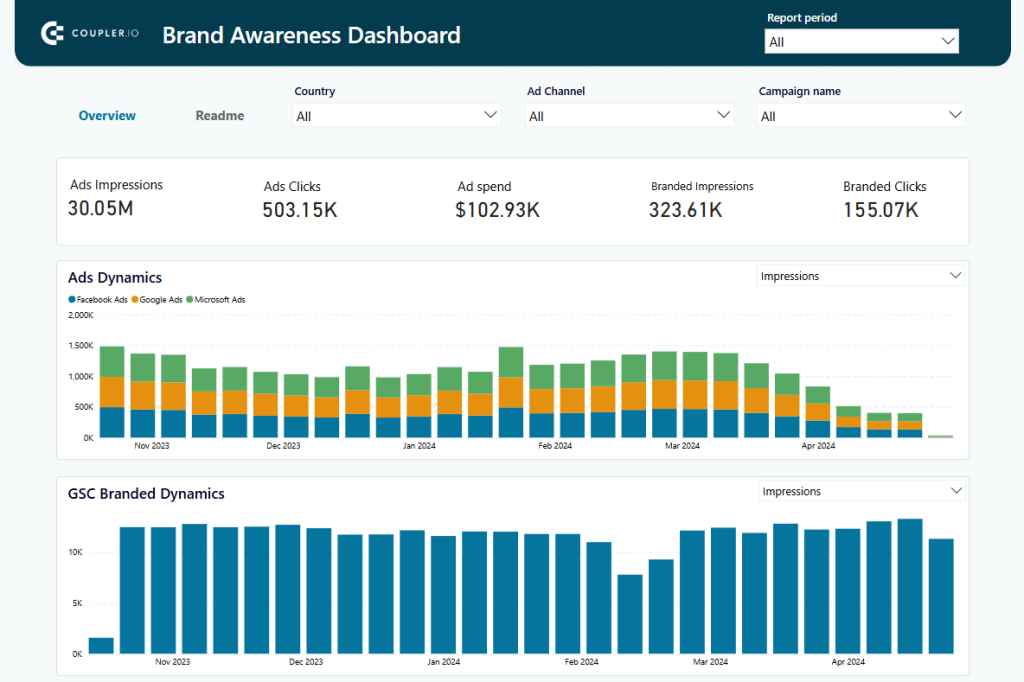Select the Microsoft Ads legend swatch
This screenshot has width=1024, height=682.
(x=190, y=300)
